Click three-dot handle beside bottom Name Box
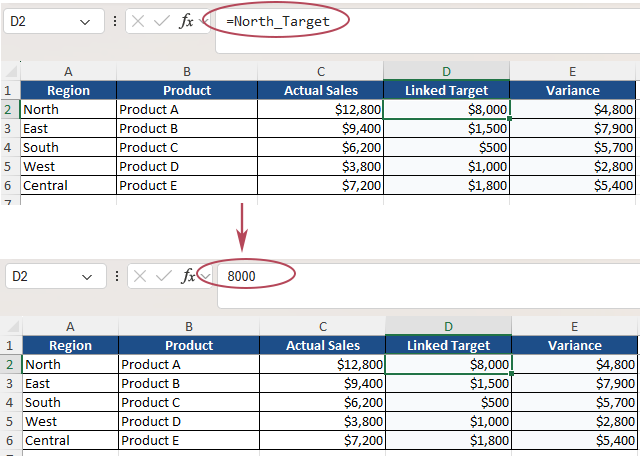 point(117,276)
